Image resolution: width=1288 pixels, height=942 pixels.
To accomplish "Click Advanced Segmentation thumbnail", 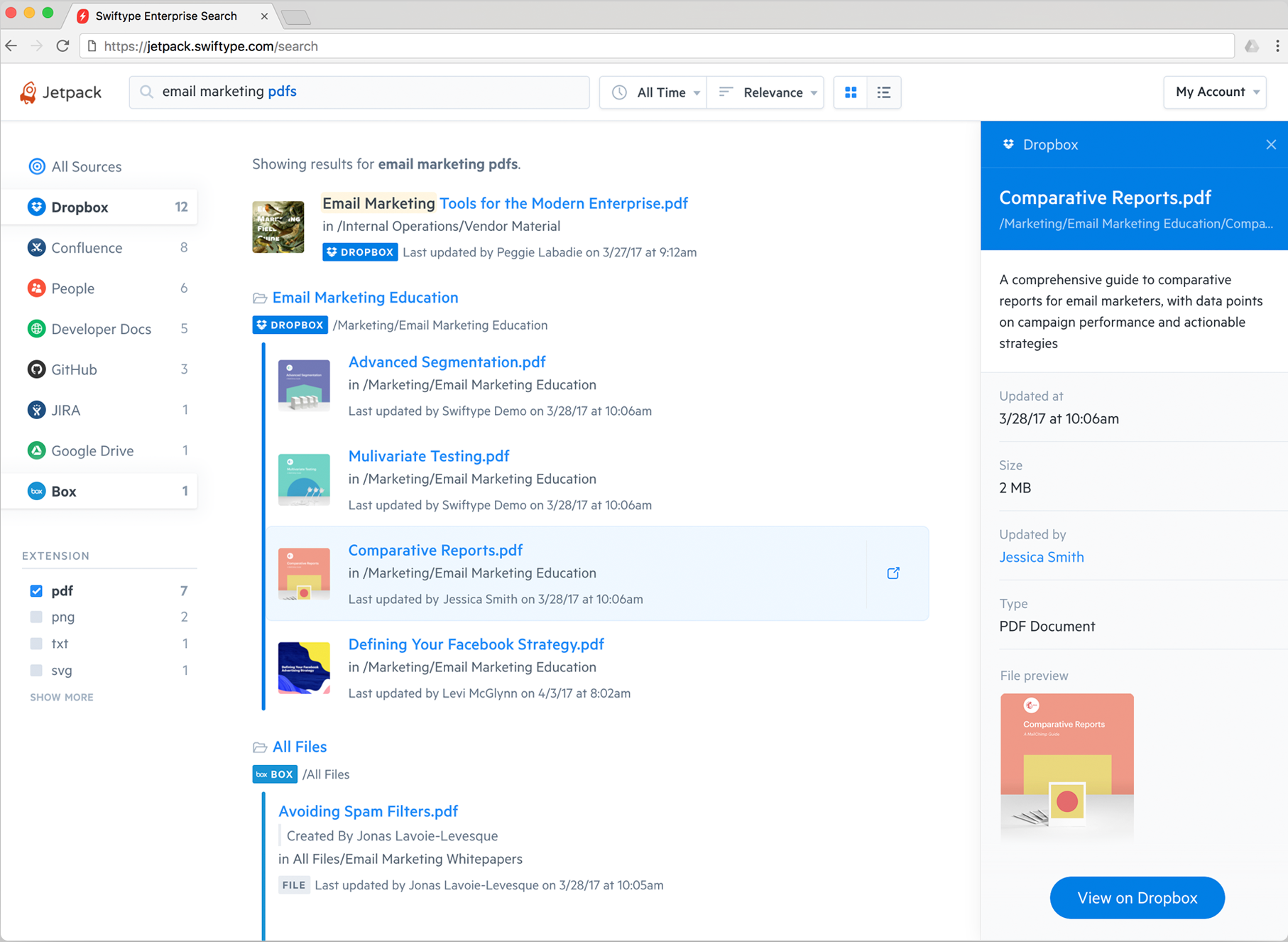I will click(304, 385).
